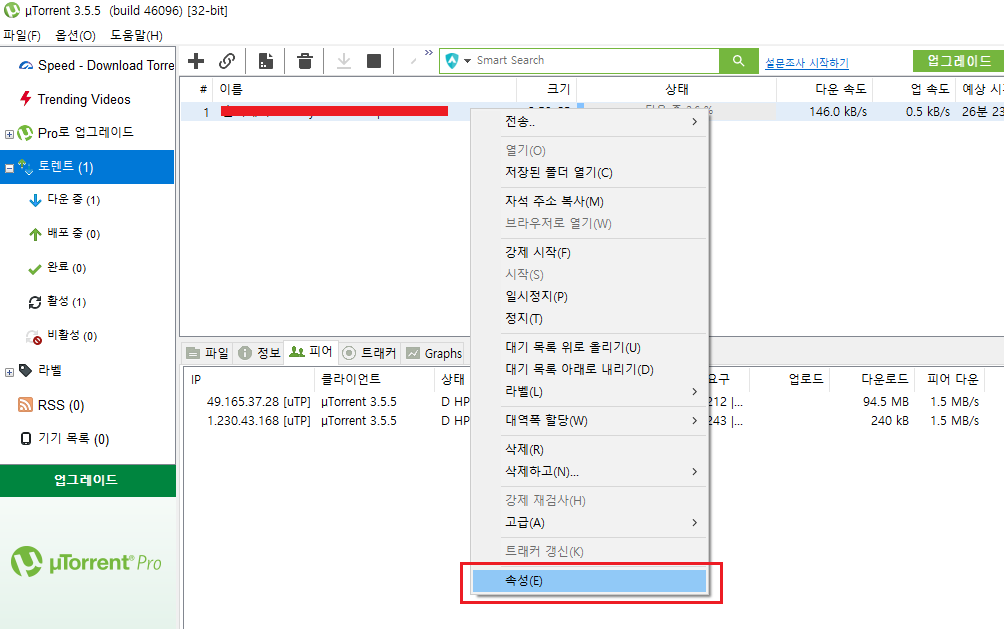Click the RSS feed icon
1004x629 pixels.
[x=26, y=405]
